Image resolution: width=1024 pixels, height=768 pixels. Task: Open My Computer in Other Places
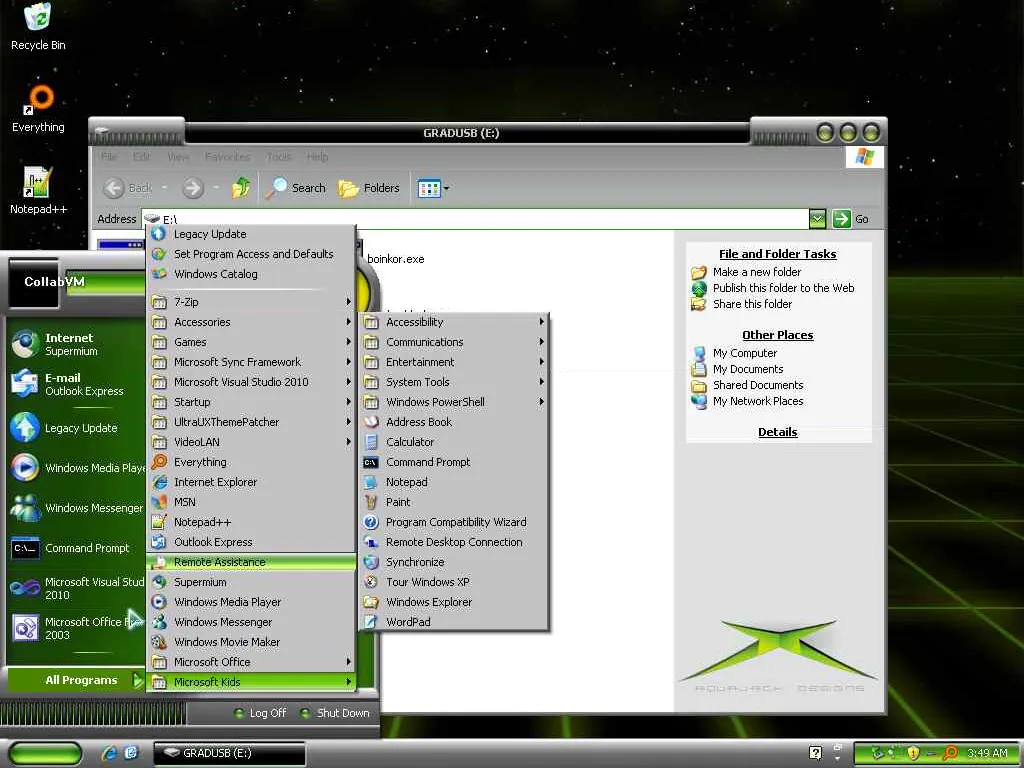pos(744,353)
